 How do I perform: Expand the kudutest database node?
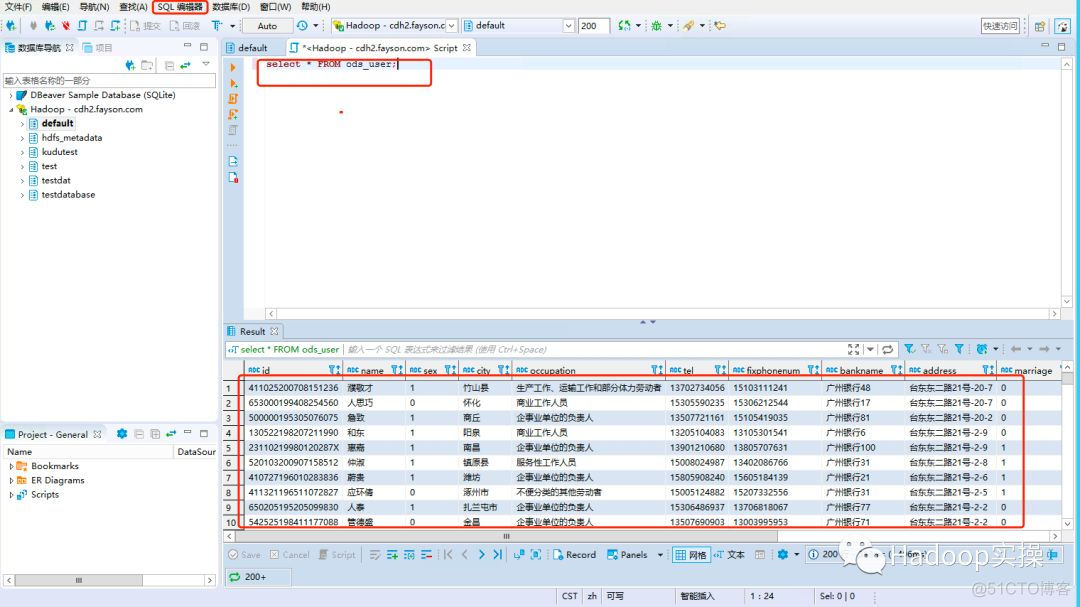pyautogui.click(x=22, y=152)
